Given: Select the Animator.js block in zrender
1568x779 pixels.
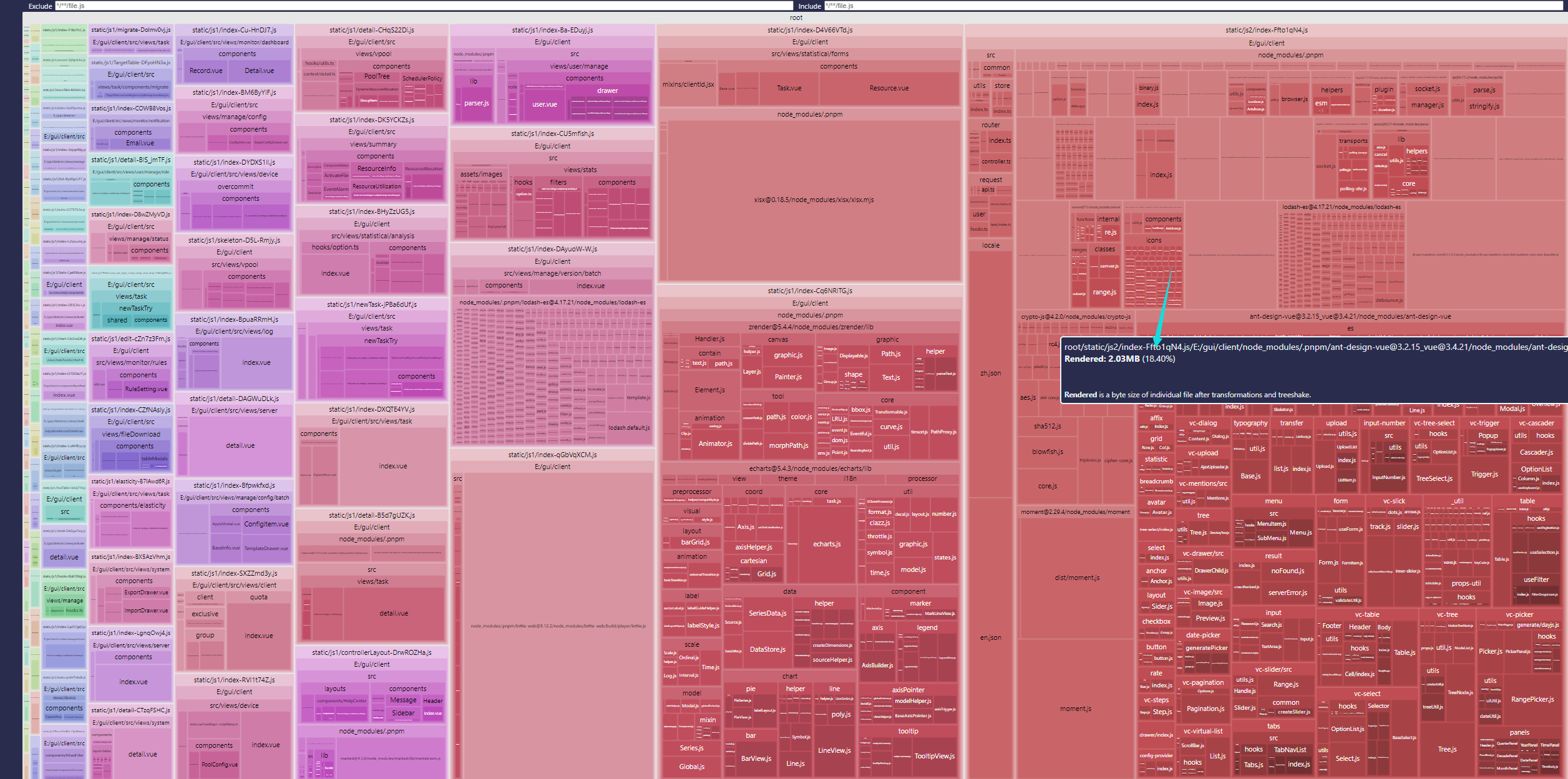Looking at the screenshot, I should pyautogui.click(x=715, y=443).
